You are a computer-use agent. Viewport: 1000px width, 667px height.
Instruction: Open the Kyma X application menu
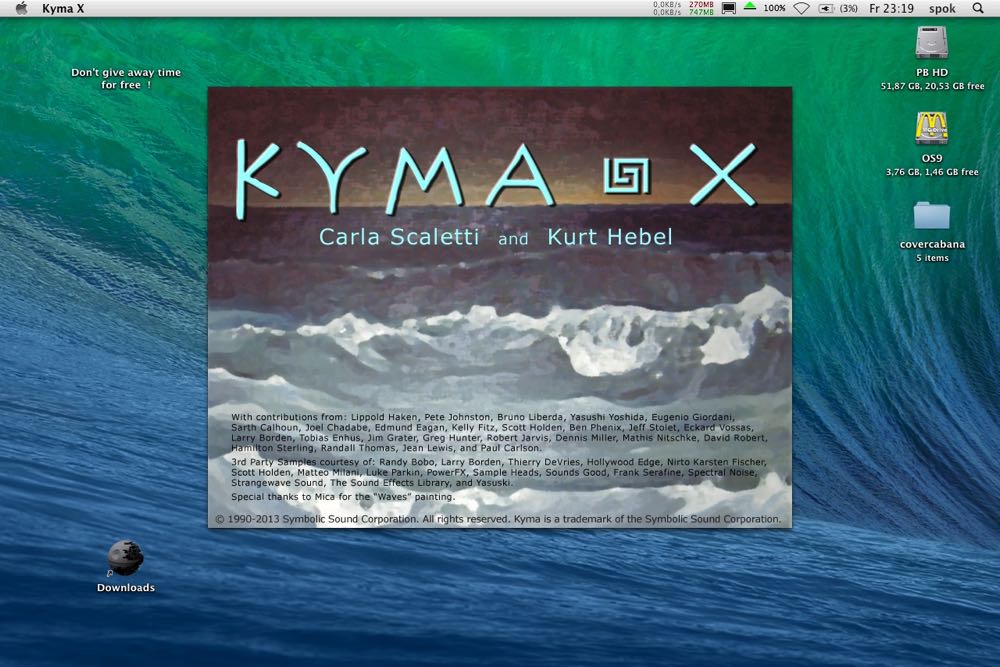coord(62,8)
